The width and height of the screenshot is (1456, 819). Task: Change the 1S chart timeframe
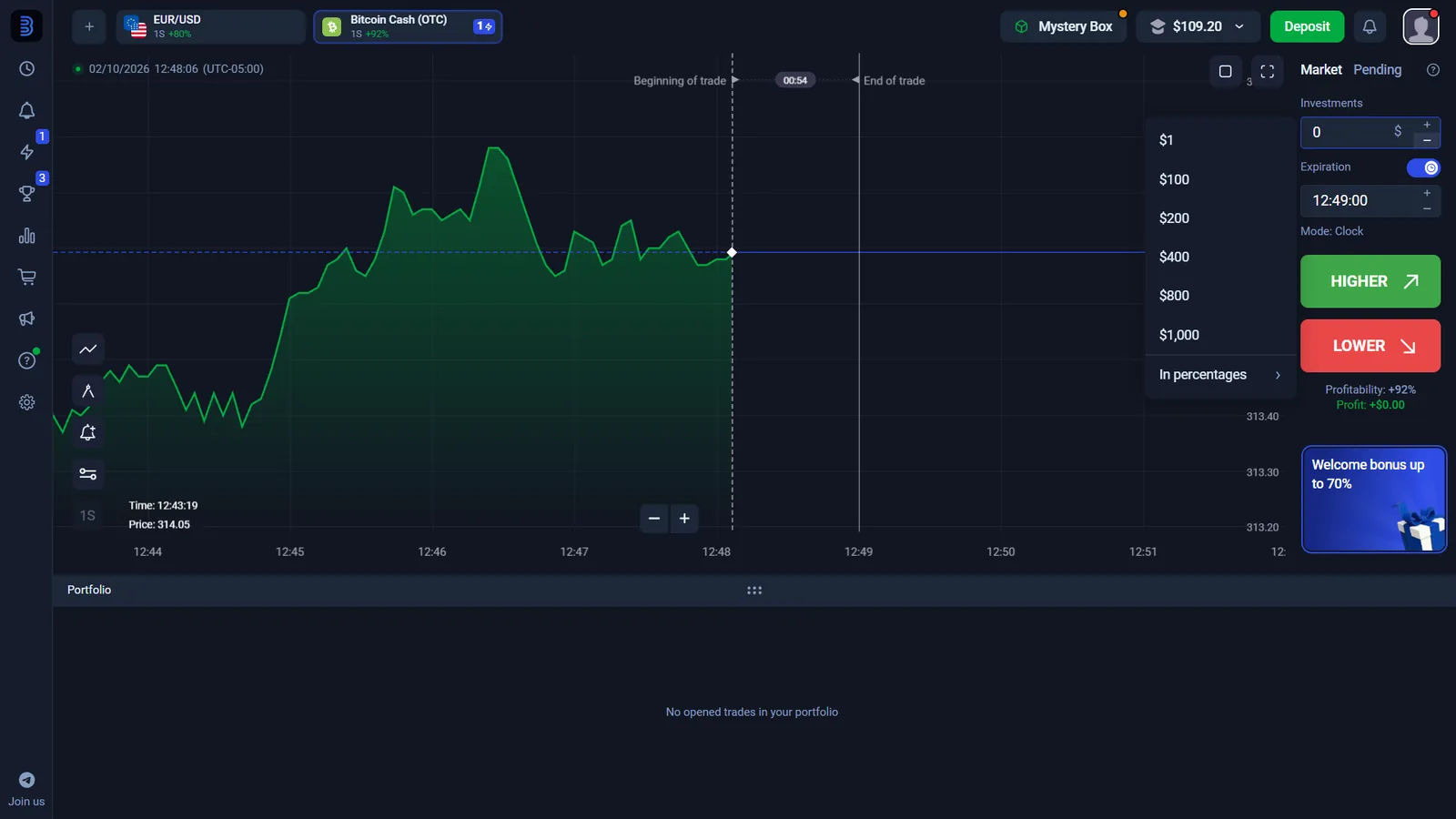(x=87, y=516)
